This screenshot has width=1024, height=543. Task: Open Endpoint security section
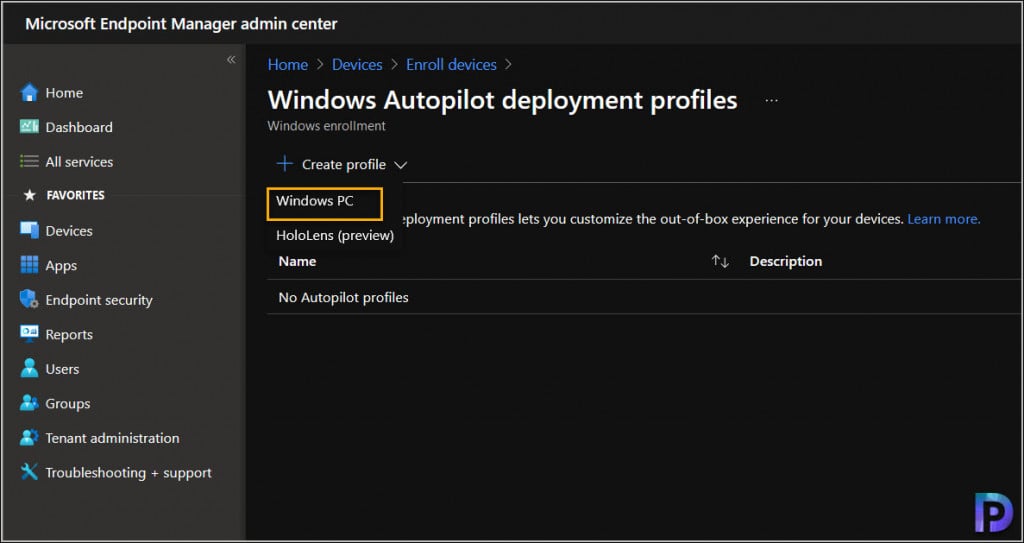click(99, 300)
